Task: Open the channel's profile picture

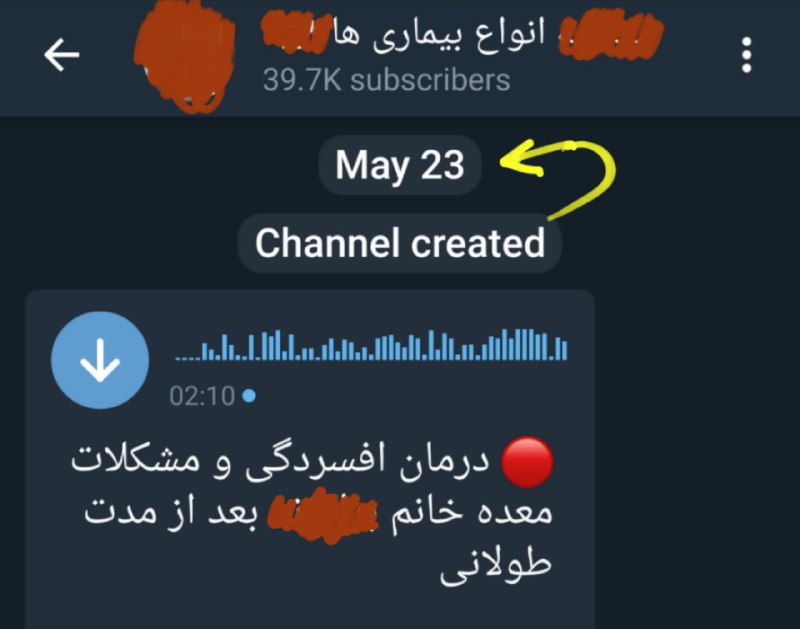Action: (x=185, y=56)
